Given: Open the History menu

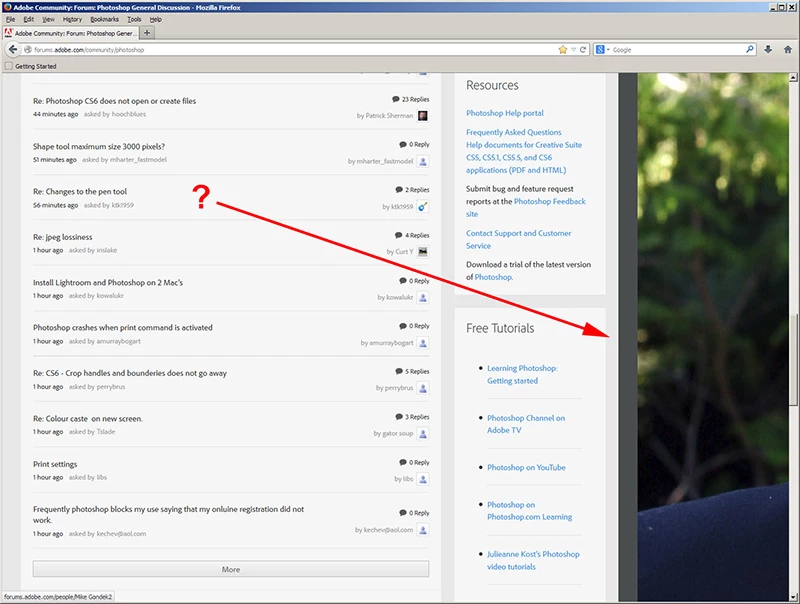Looking at the screenshot, I should [72, 19].
